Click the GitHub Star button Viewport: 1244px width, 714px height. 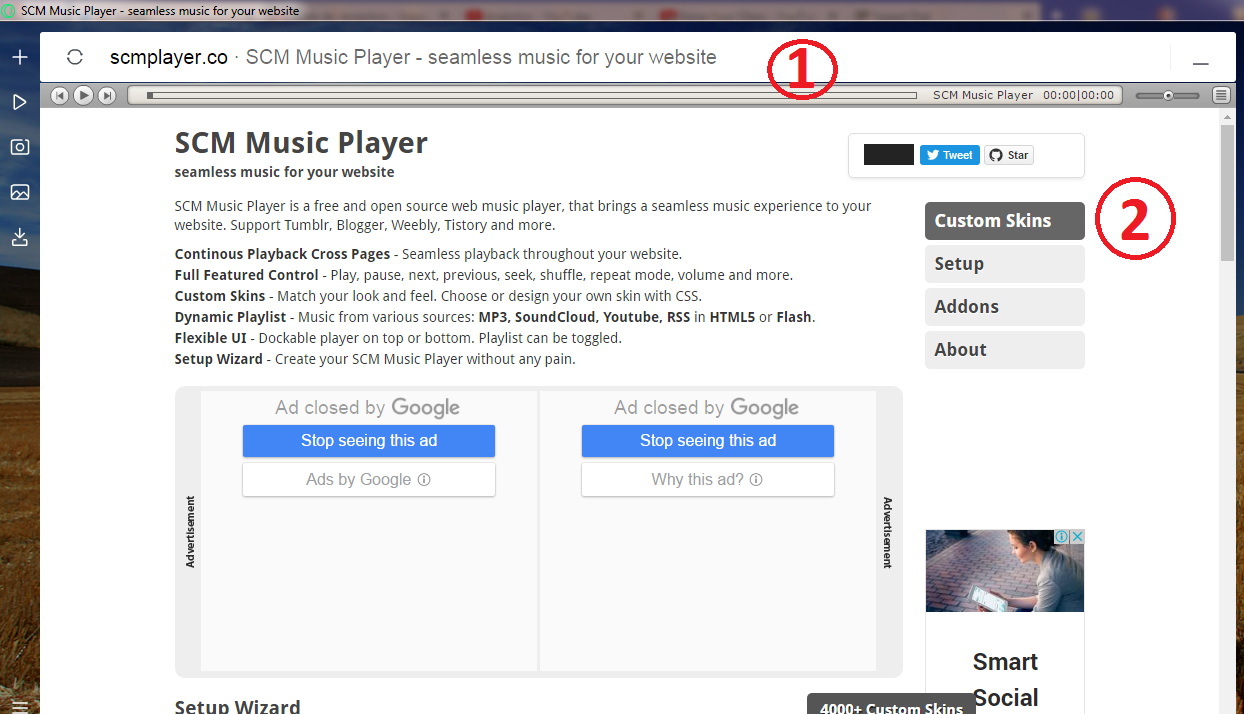tap(1009, 155)
